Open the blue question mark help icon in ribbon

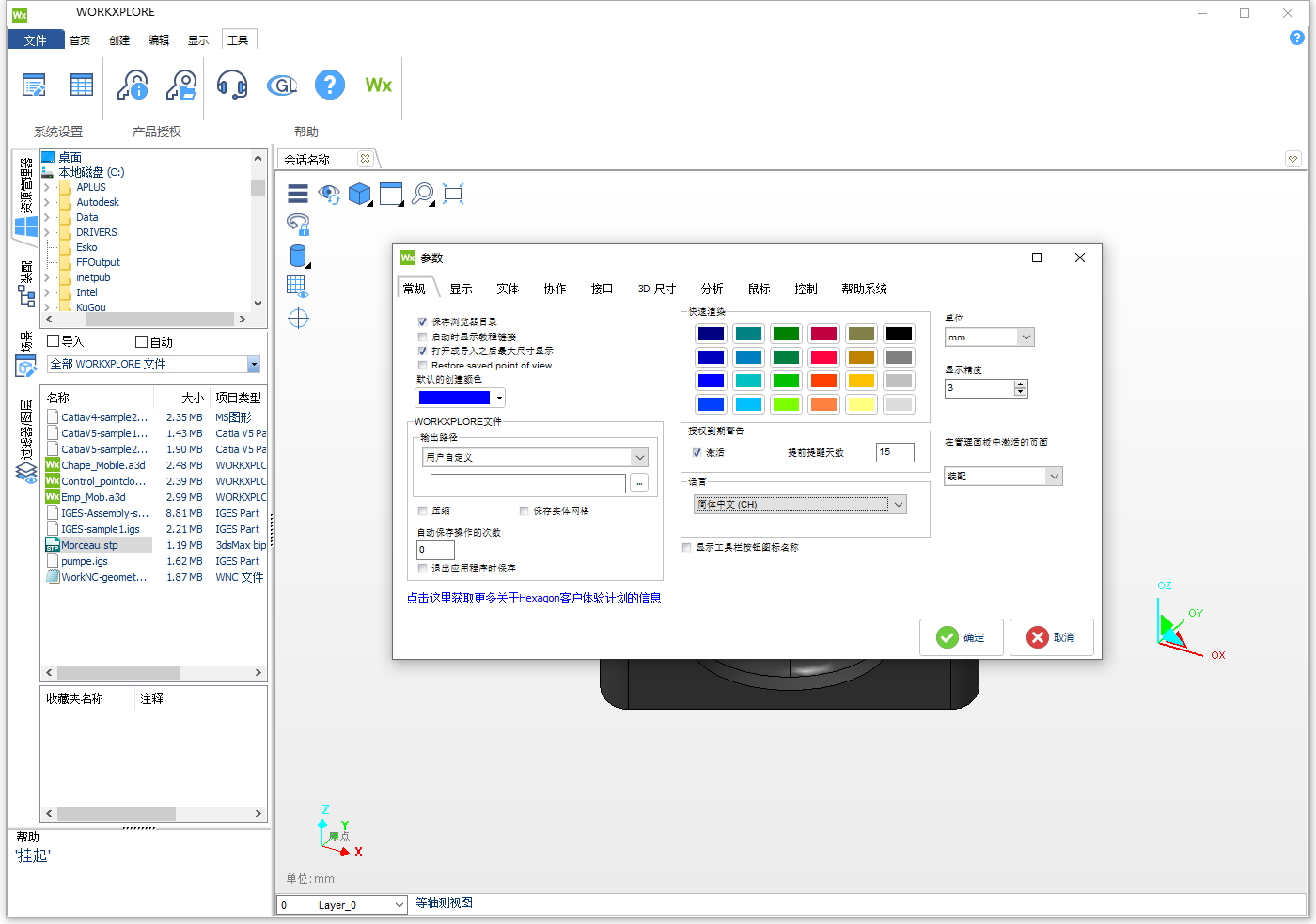pyautogui.click(x=329, y=86)
